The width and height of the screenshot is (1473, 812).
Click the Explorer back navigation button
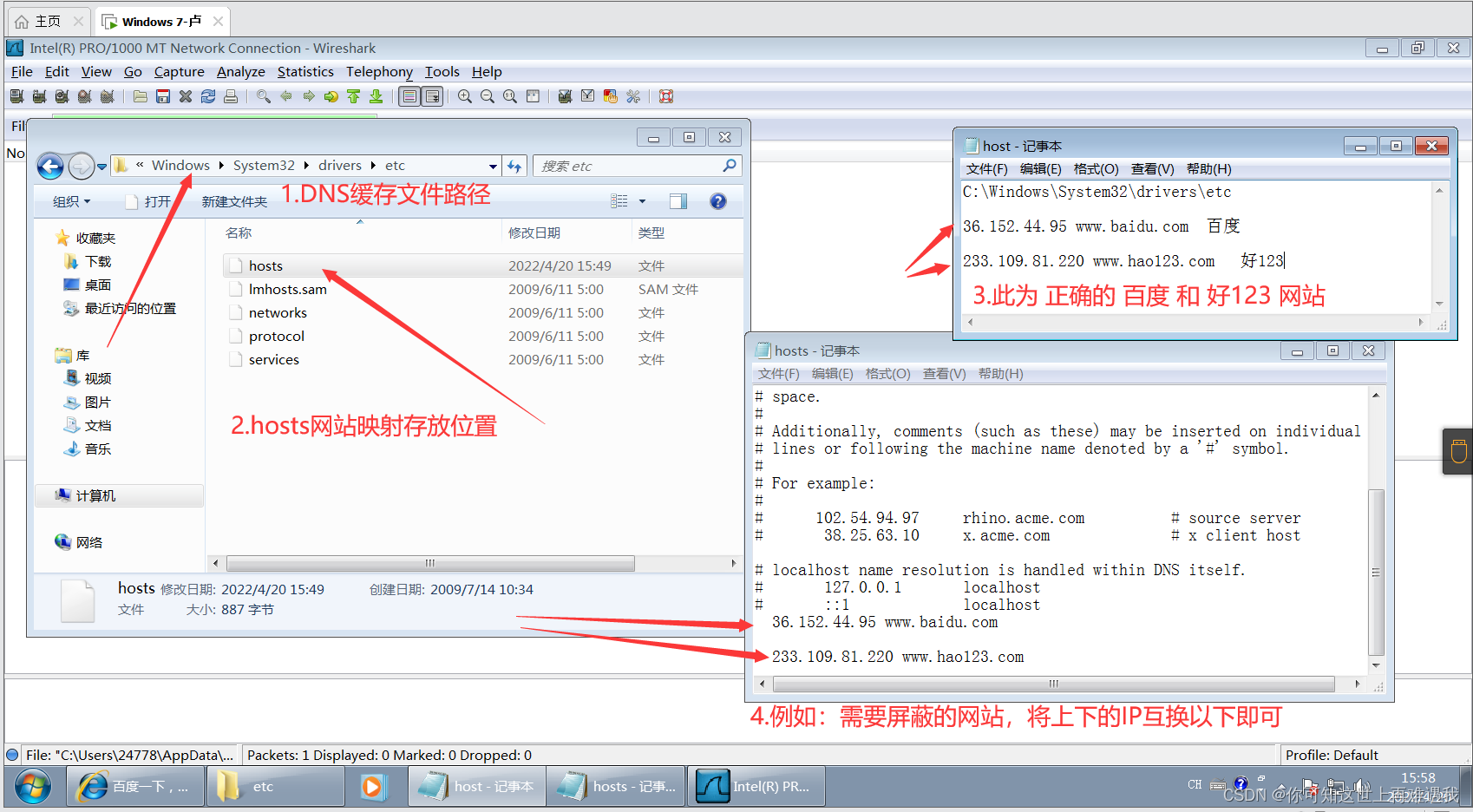pos(50,166)
